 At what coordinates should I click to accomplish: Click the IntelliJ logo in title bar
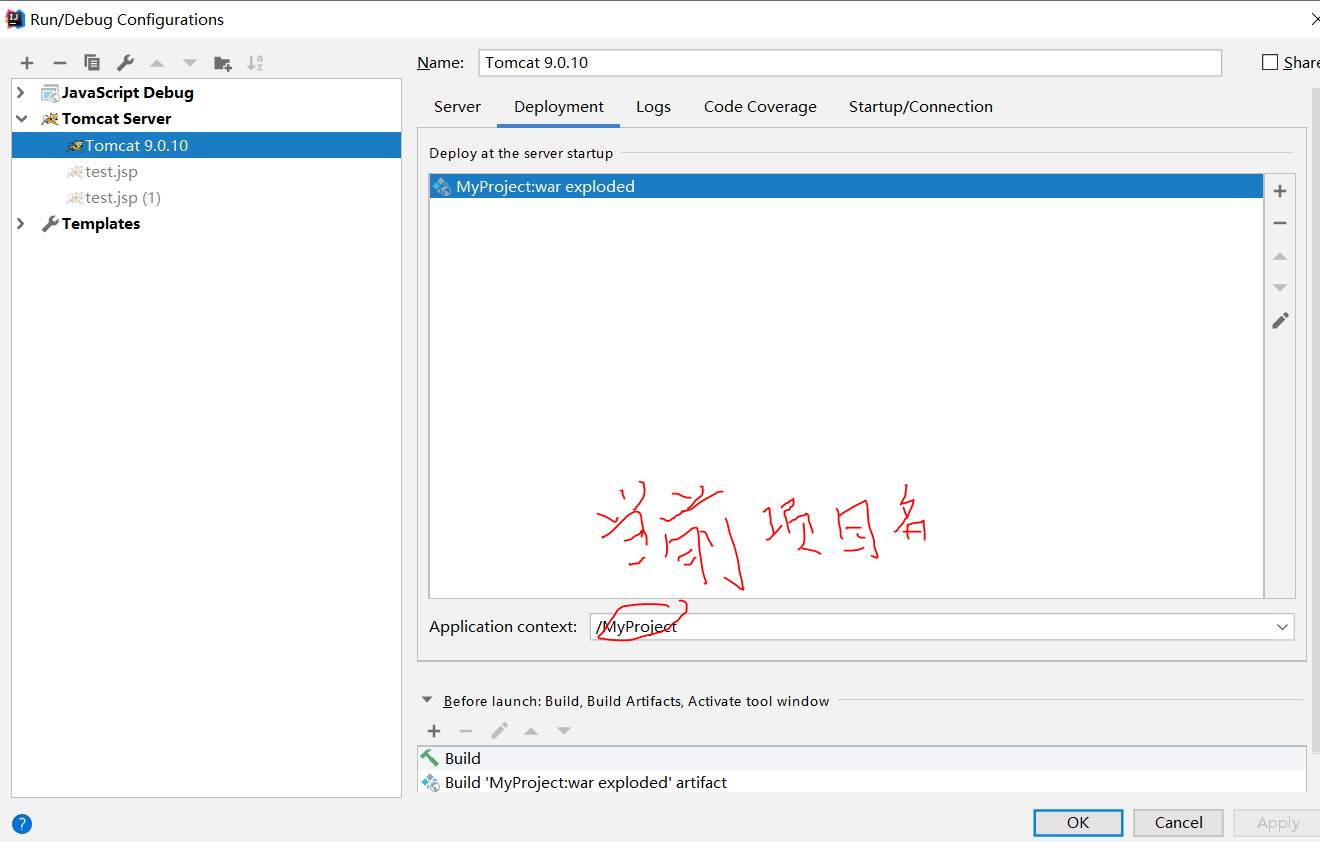[x=15, y=19]
